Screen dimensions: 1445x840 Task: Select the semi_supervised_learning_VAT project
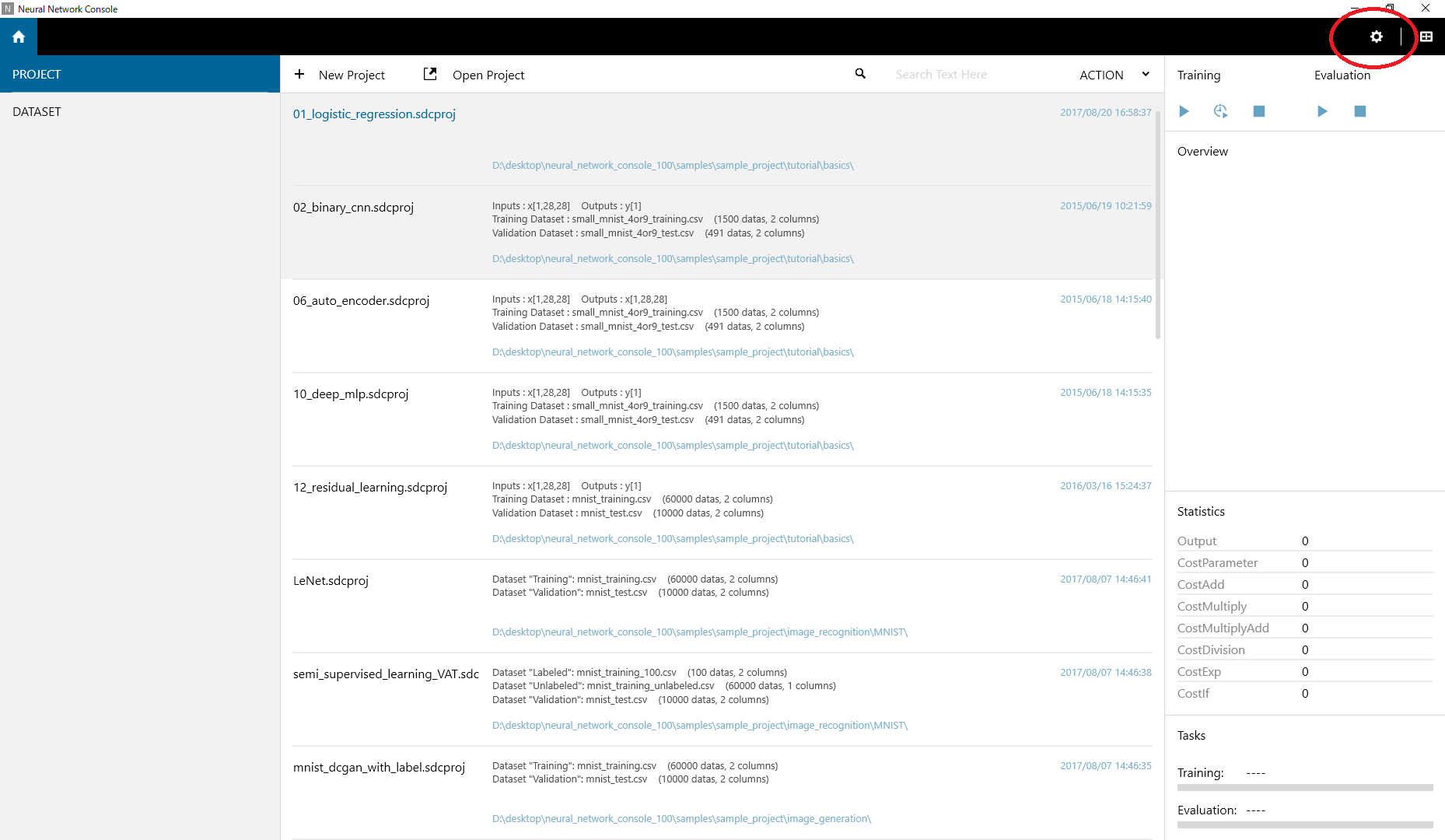tap(386, 674)
